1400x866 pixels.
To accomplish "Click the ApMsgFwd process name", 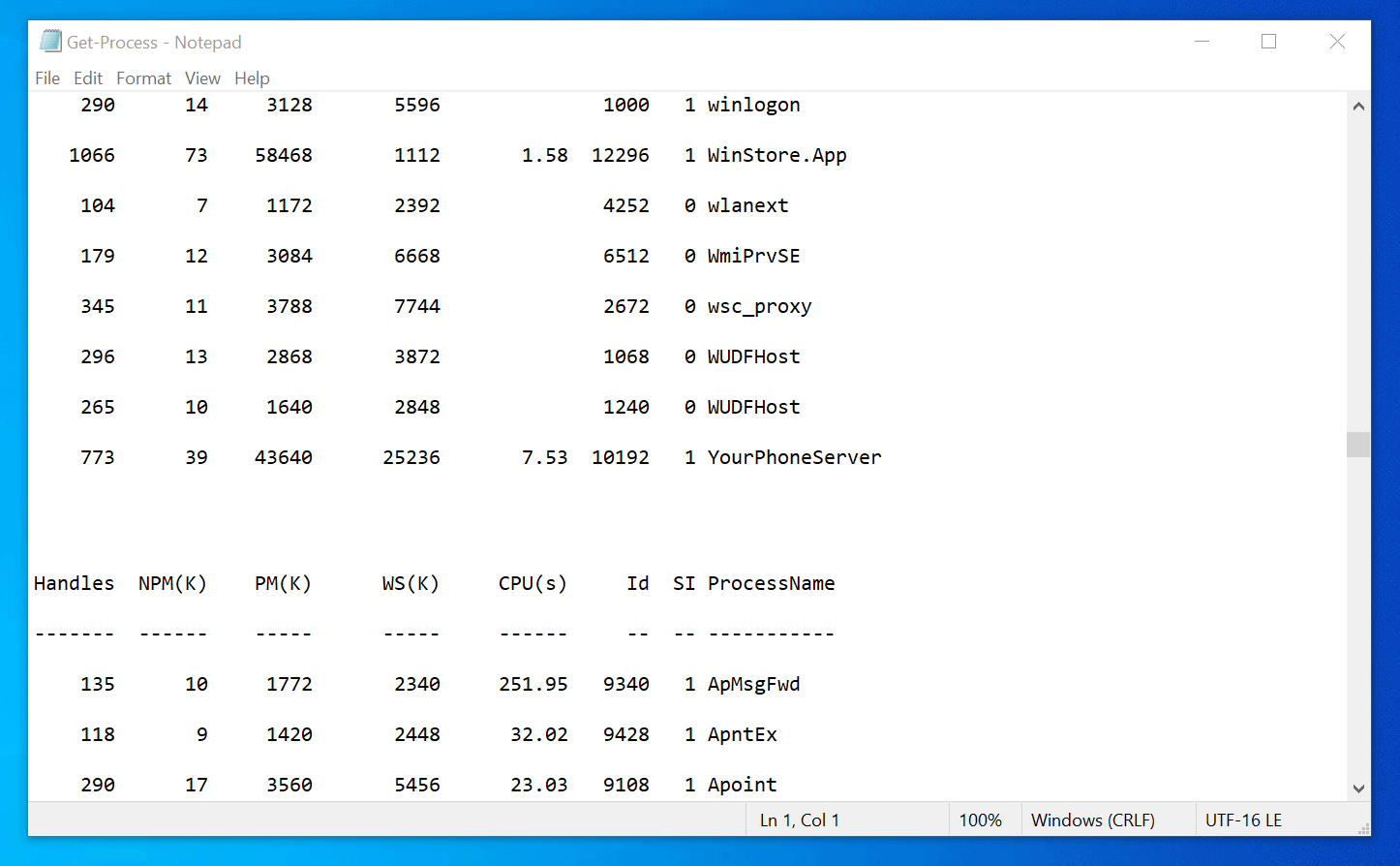I will pyautogui.click(x=754, y=684).
